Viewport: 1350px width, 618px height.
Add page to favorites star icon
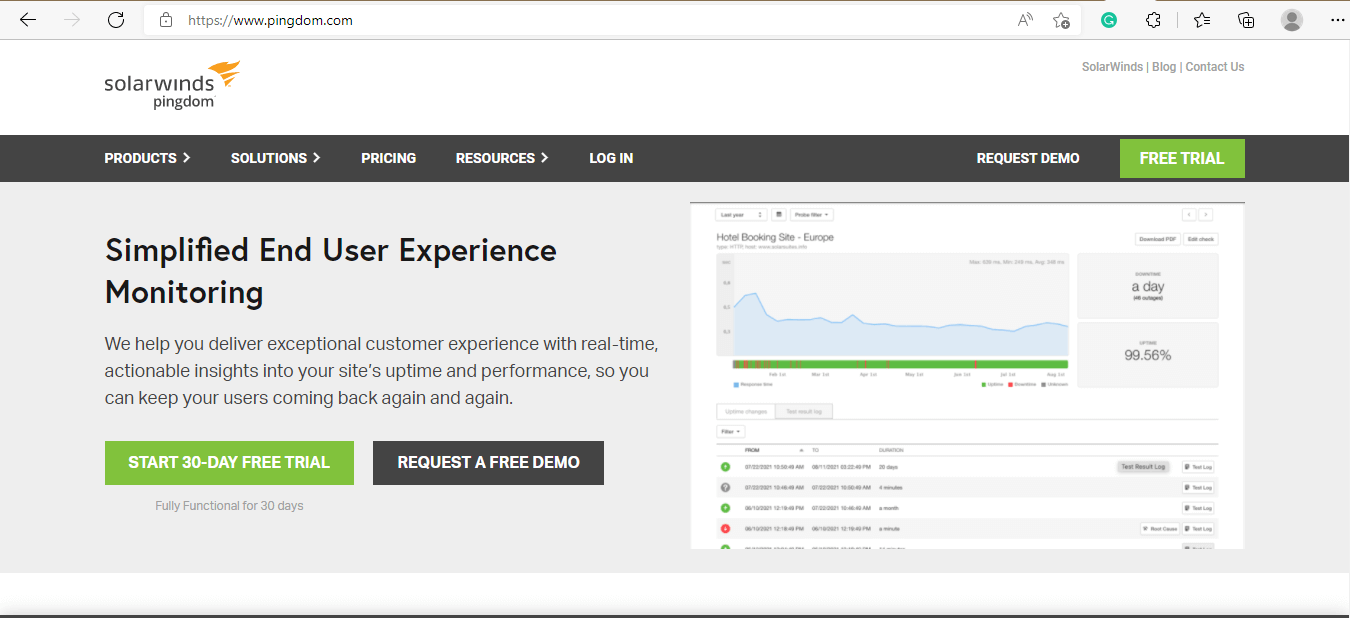1061,20
